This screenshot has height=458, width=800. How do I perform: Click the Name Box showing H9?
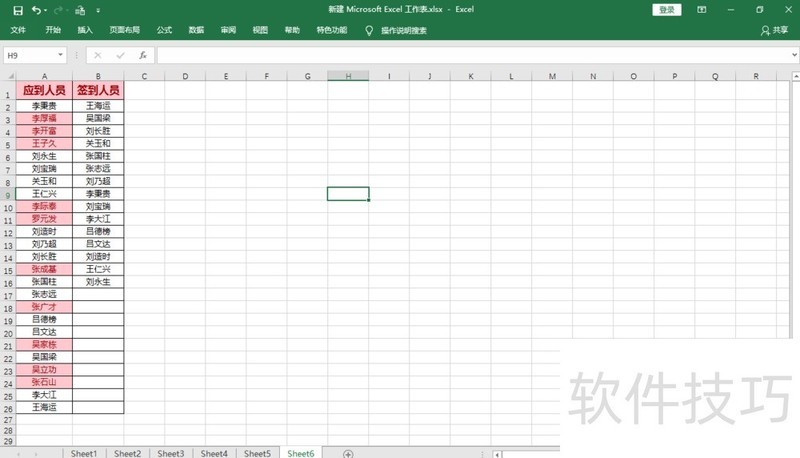point(29,55)
